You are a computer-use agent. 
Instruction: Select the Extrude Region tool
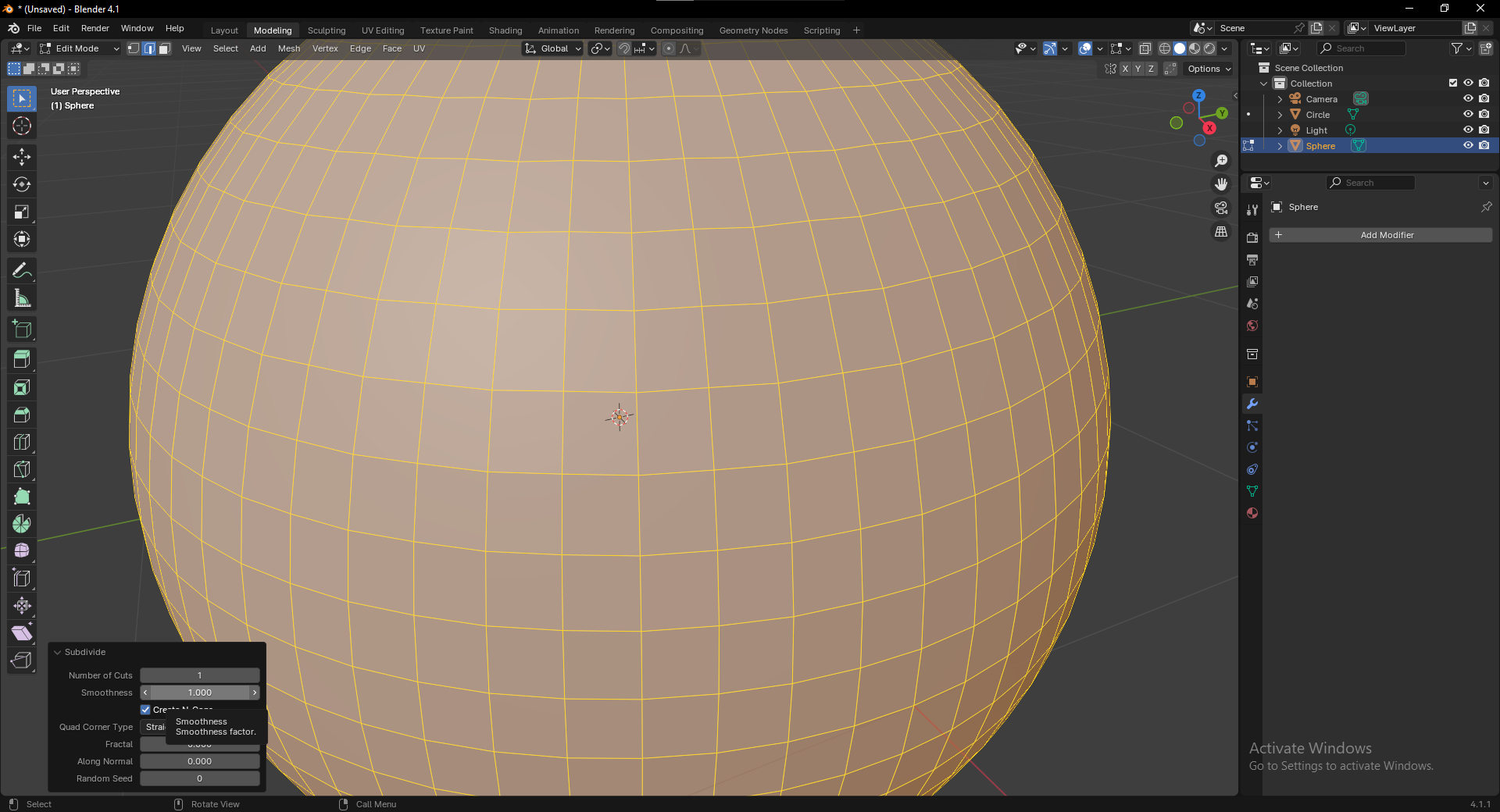[x=22, y=360]
